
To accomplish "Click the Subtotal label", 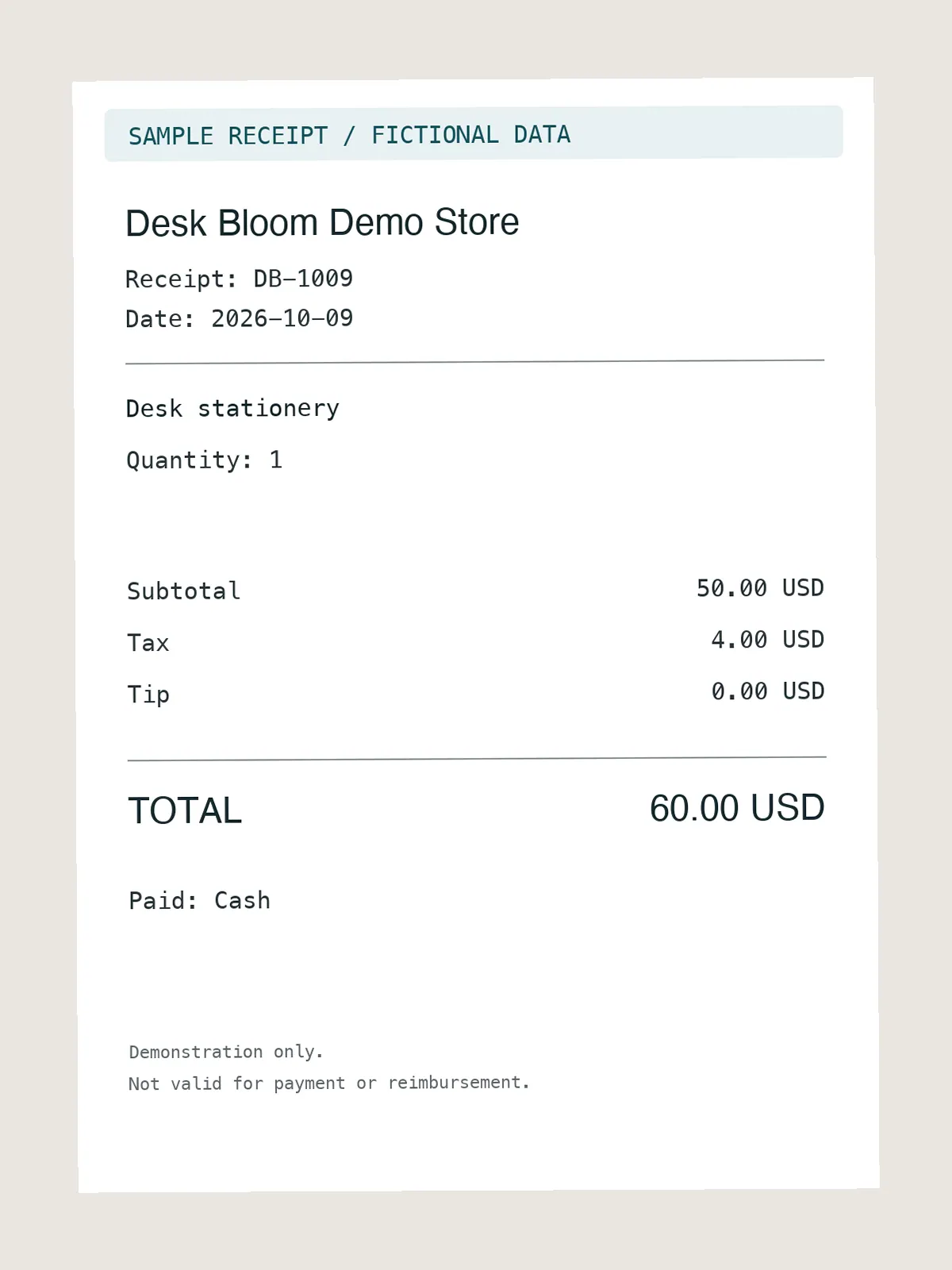I will click(183, 591).
